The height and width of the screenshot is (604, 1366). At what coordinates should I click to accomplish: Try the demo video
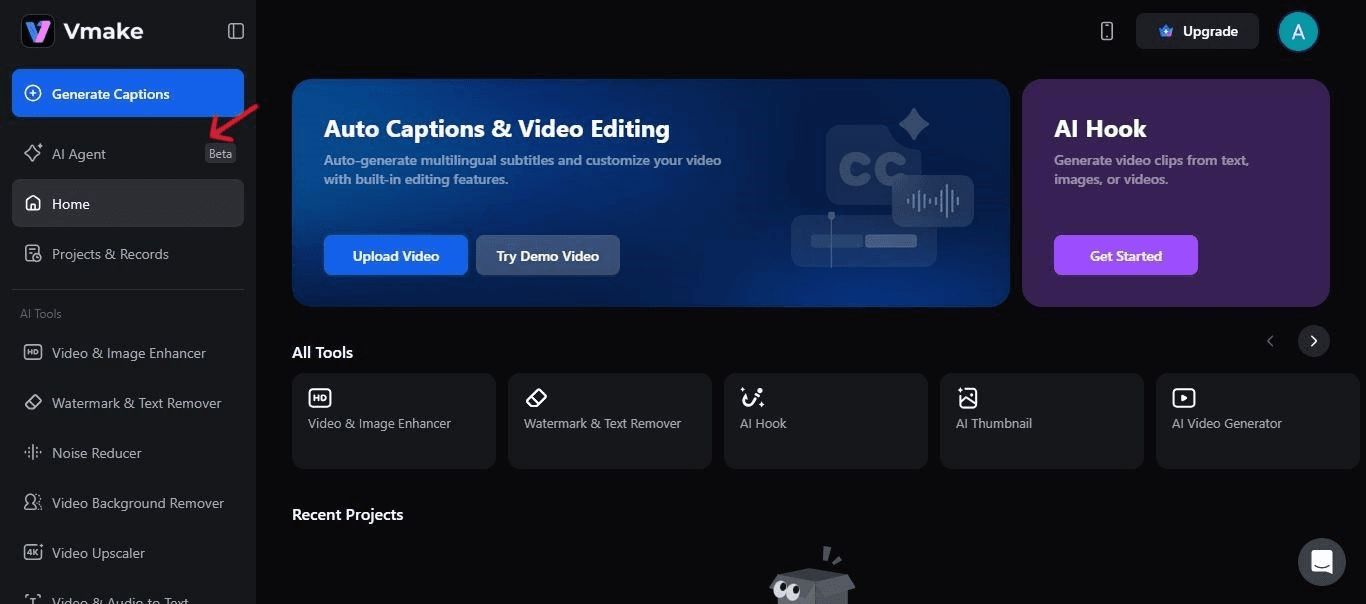[x=547, y=255]
